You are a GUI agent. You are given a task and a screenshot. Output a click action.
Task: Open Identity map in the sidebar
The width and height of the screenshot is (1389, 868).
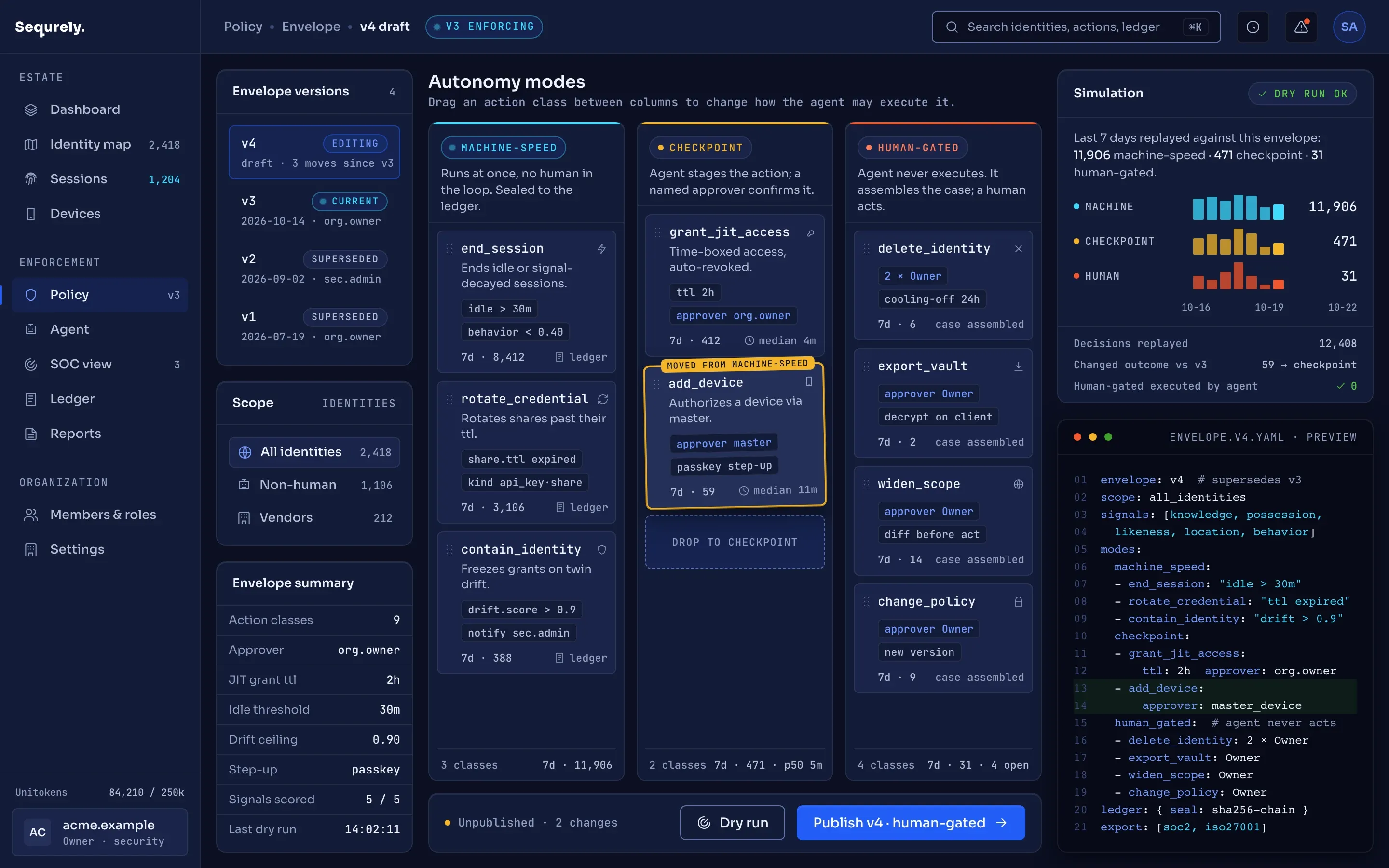(x=100, y=144)
